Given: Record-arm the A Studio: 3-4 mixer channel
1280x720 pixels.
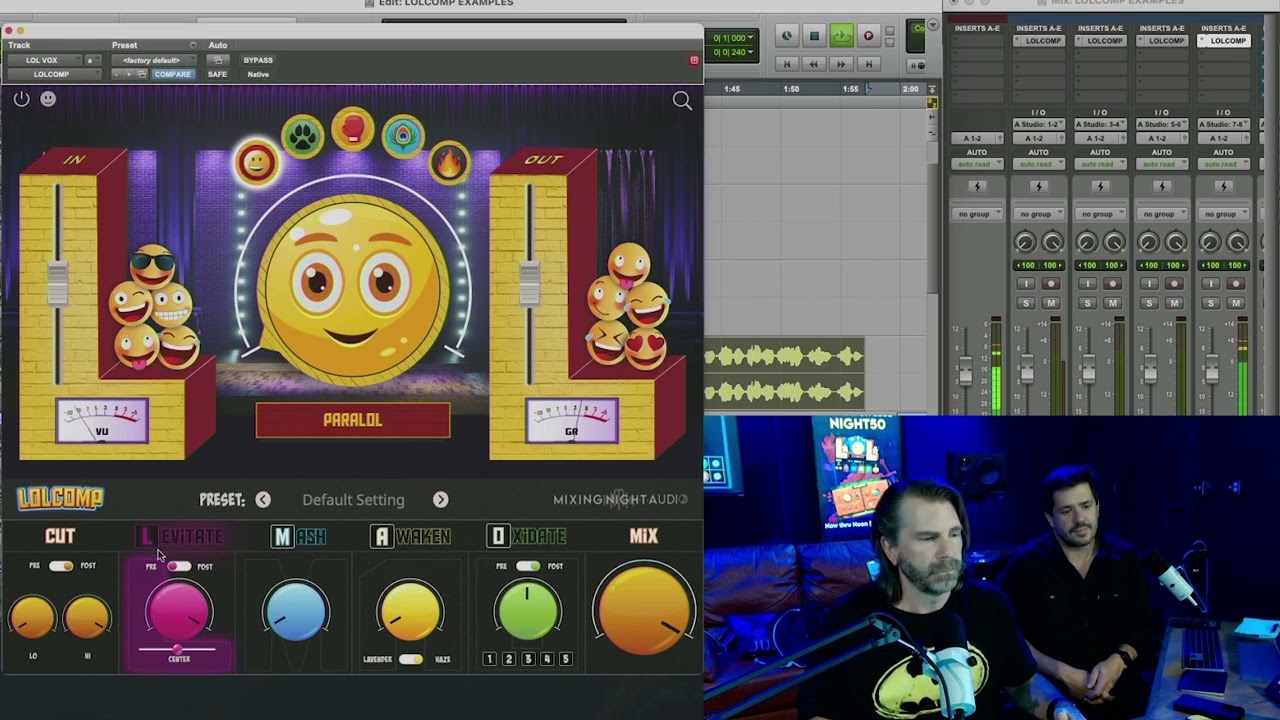Looking at the screenshot, I should pos(1113,283).
